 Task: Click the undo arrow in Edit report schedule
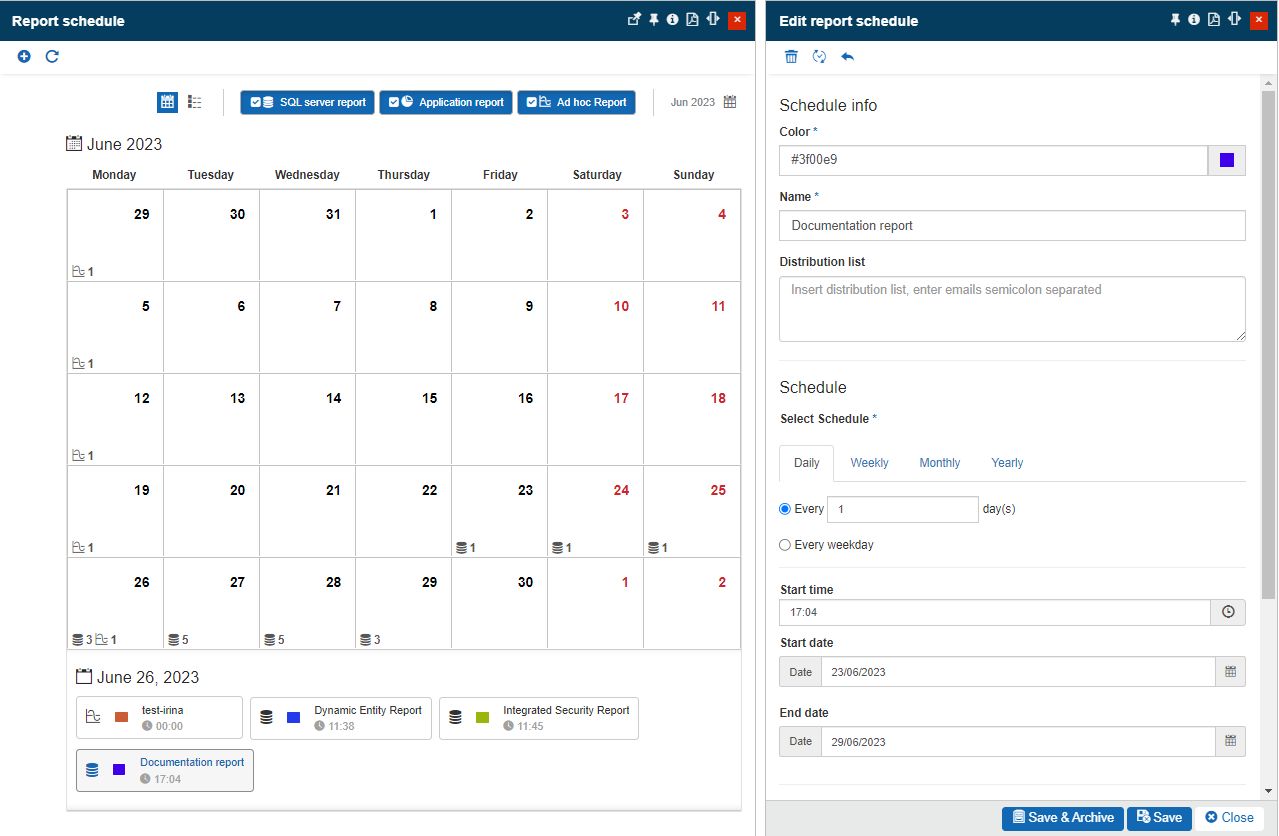848,57
